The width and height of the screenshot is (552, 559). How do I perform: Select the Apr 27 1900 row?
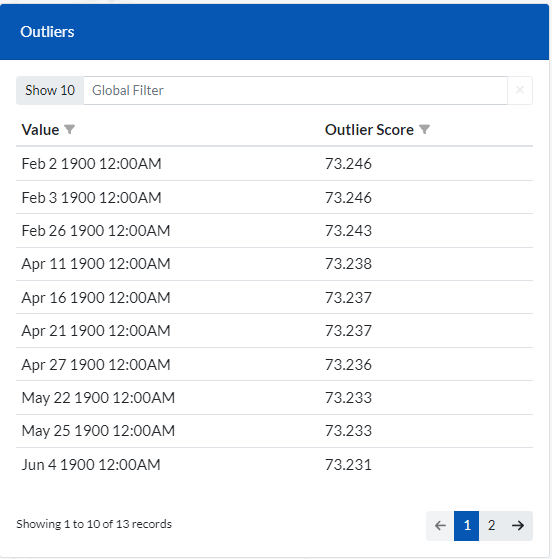click(275, 364)
